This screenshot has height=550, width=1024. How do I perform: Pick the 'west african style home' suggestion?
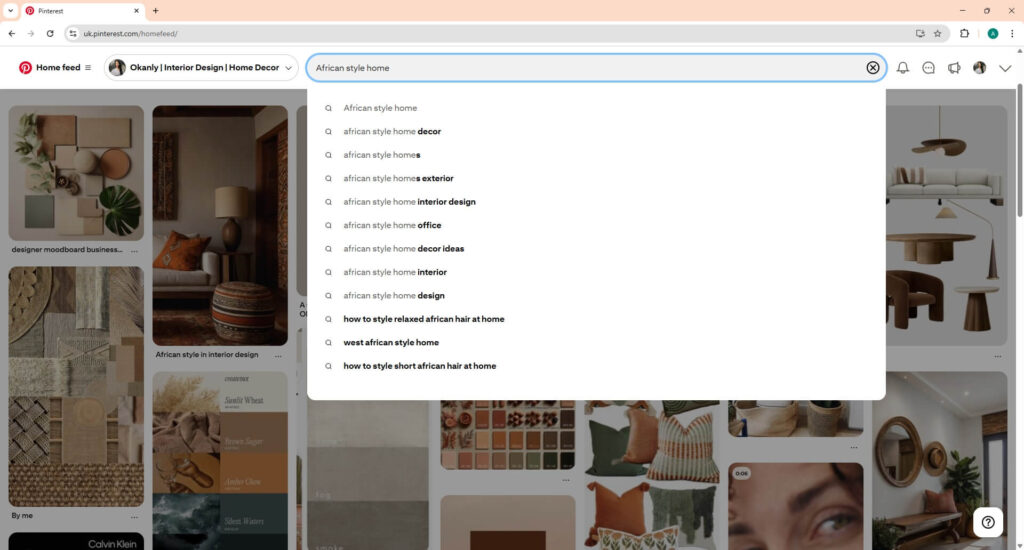tap(391, 342)
